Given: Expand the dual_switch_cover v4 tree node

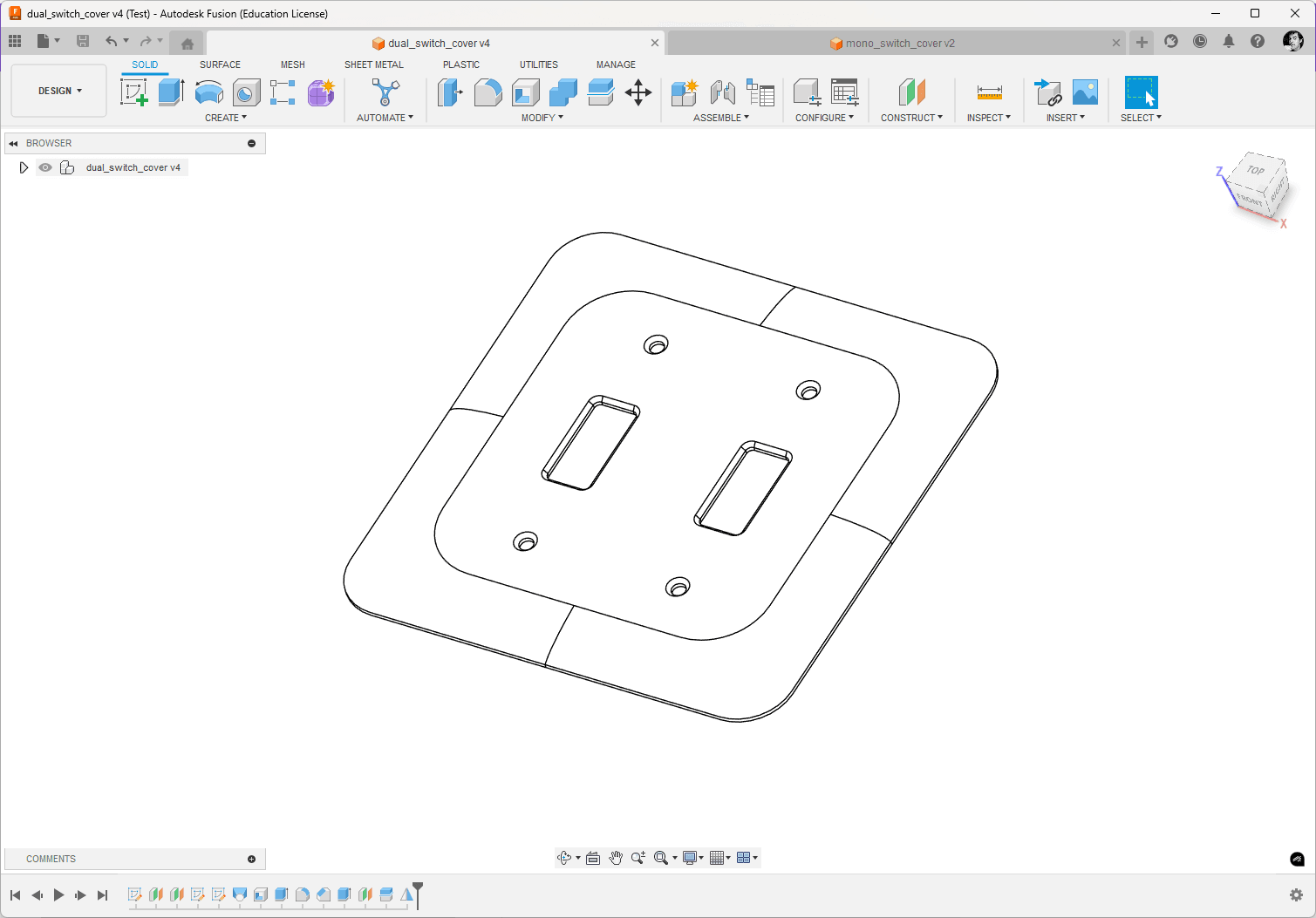Looking at the screenshot, I should [x=24, y=167].
